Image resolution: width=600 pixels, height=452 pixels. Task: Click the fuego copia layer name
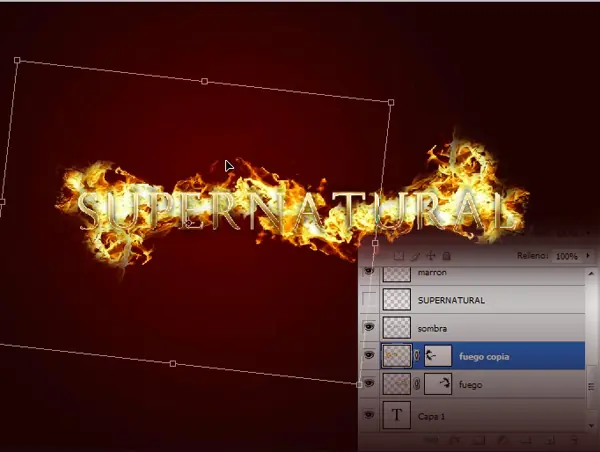coord(484,357)
